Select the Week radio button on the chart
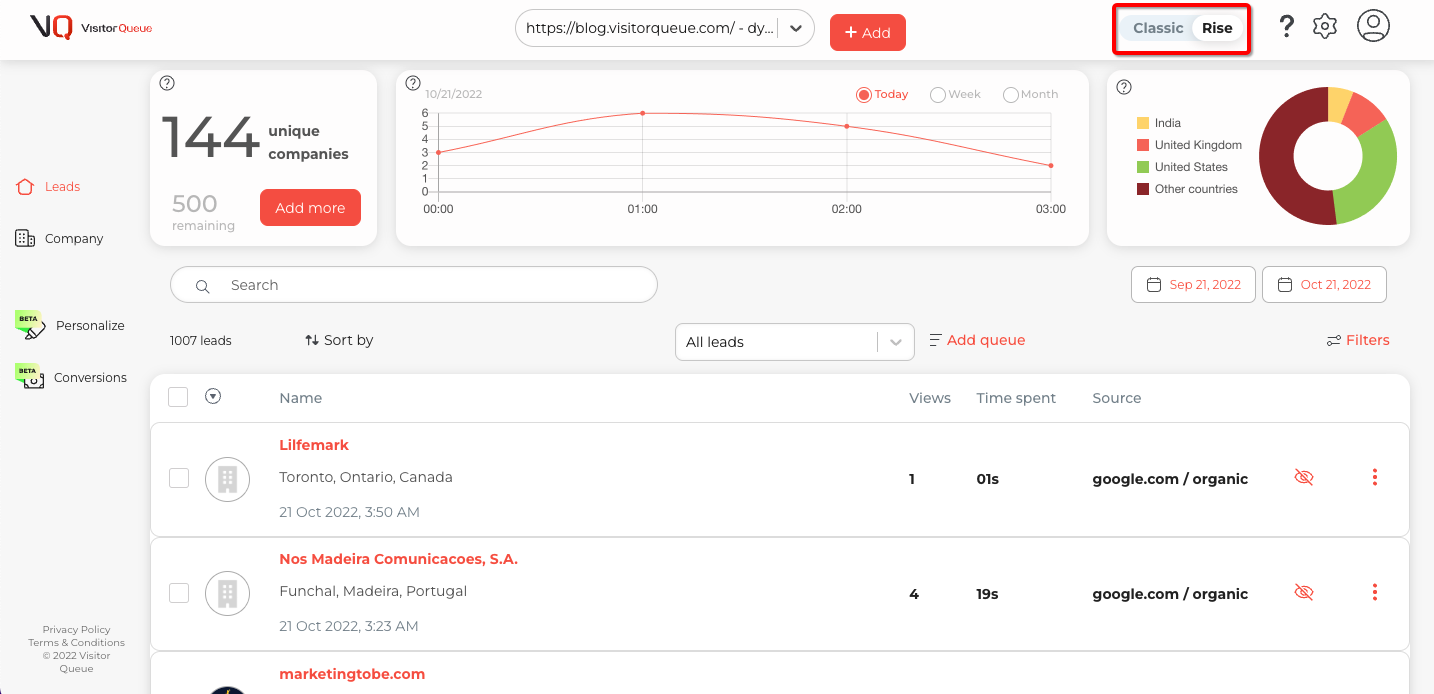Screen dimensions: 1434x694 tap(938, 93)
